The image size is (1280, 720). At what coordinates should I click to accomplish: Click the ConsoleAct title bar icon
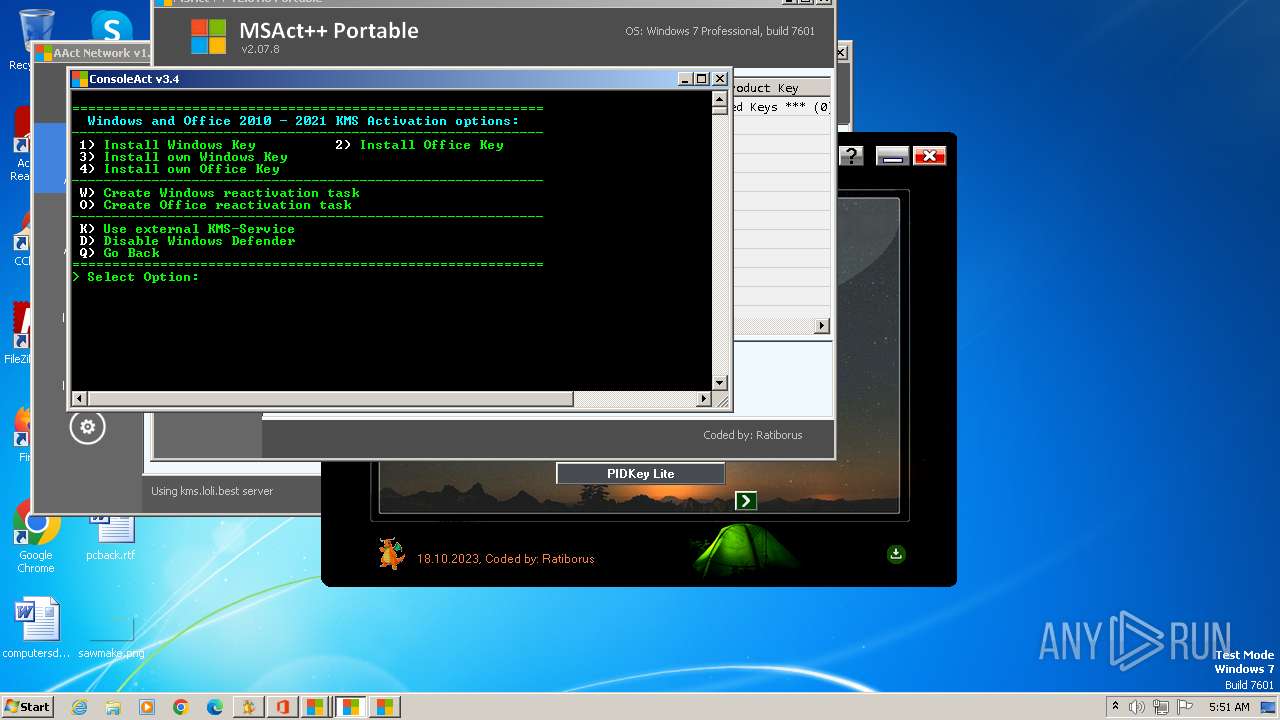[80, 79]
